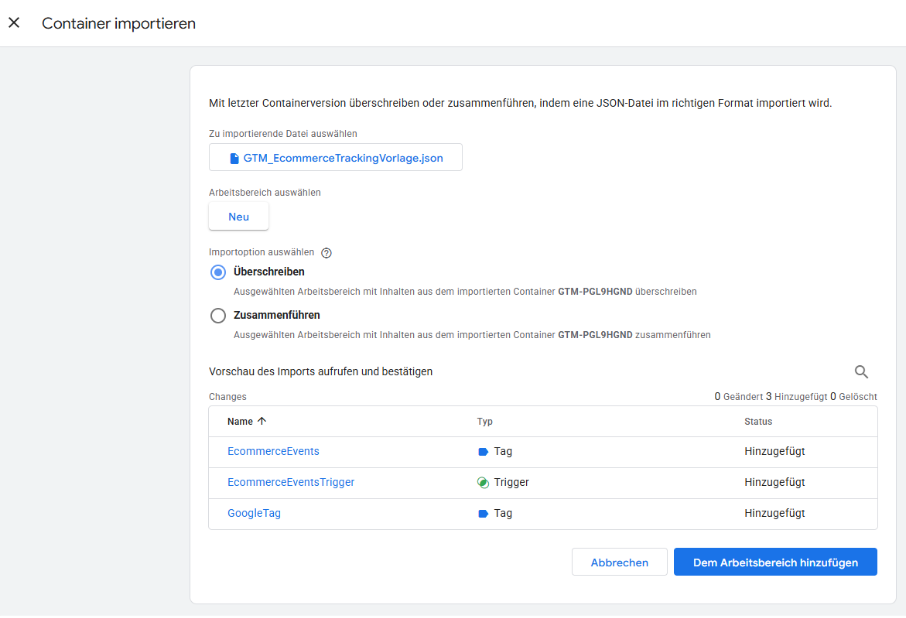Image resolution: width=906 pixels, height=618 pixels.
Task: Click Dem Arbeitsbereich hinzufügen button
Action: (775, 562)
